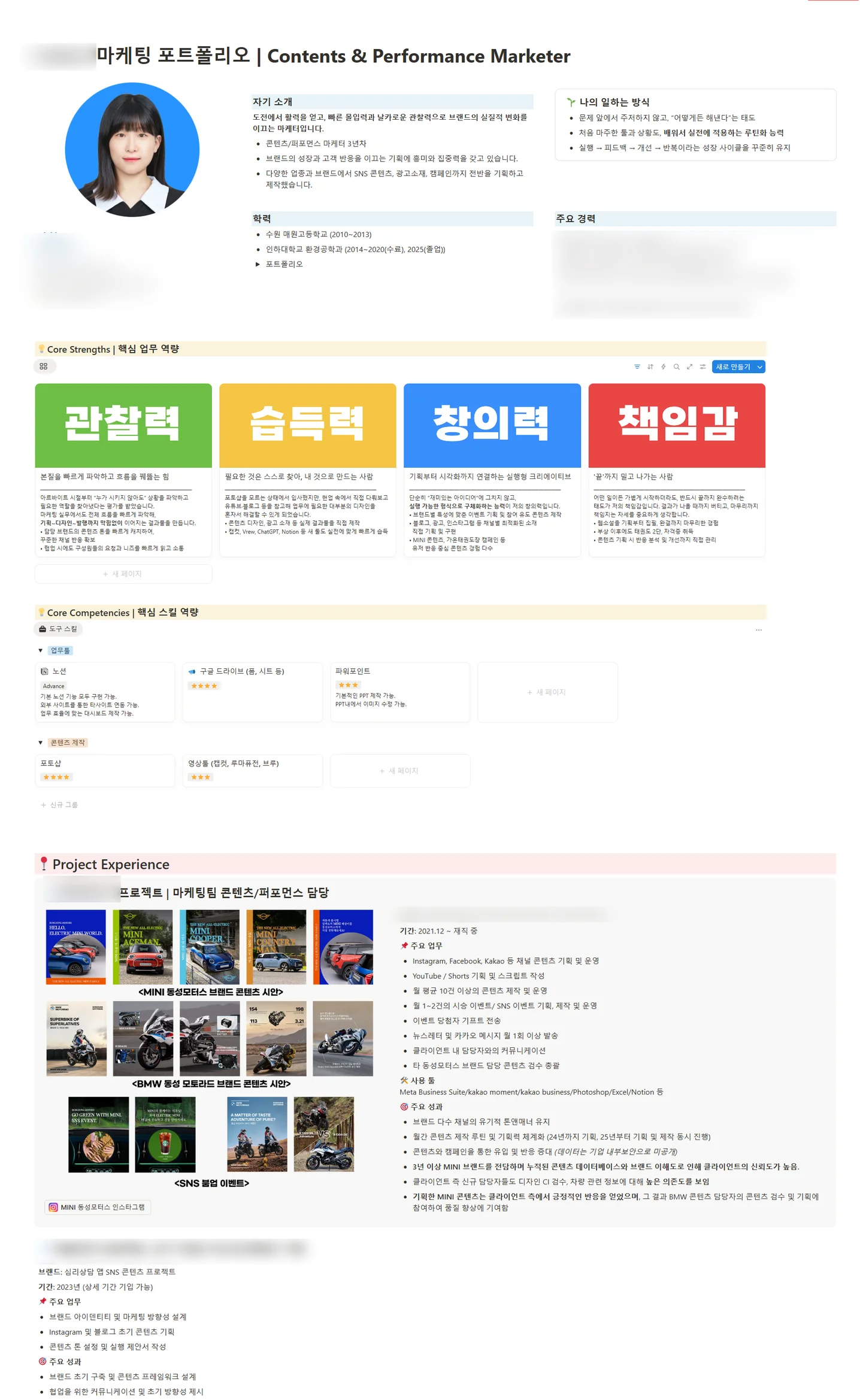Click the text 브랜드: 심리상담 앱 SNS 콘텐츠 프로젝트
Image resolution: width=860 pixels, height=1400 pixels.
(107, 1271)
